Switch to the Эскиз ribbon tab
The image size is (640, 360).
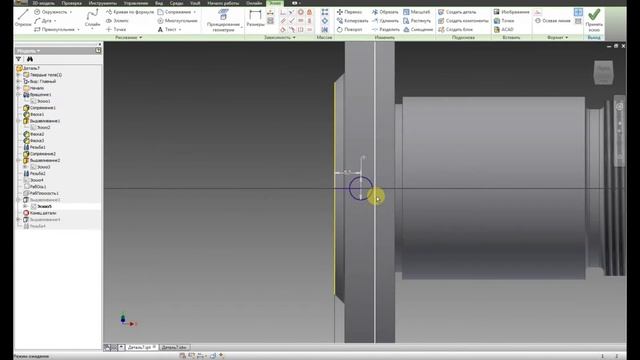(275, 3)
